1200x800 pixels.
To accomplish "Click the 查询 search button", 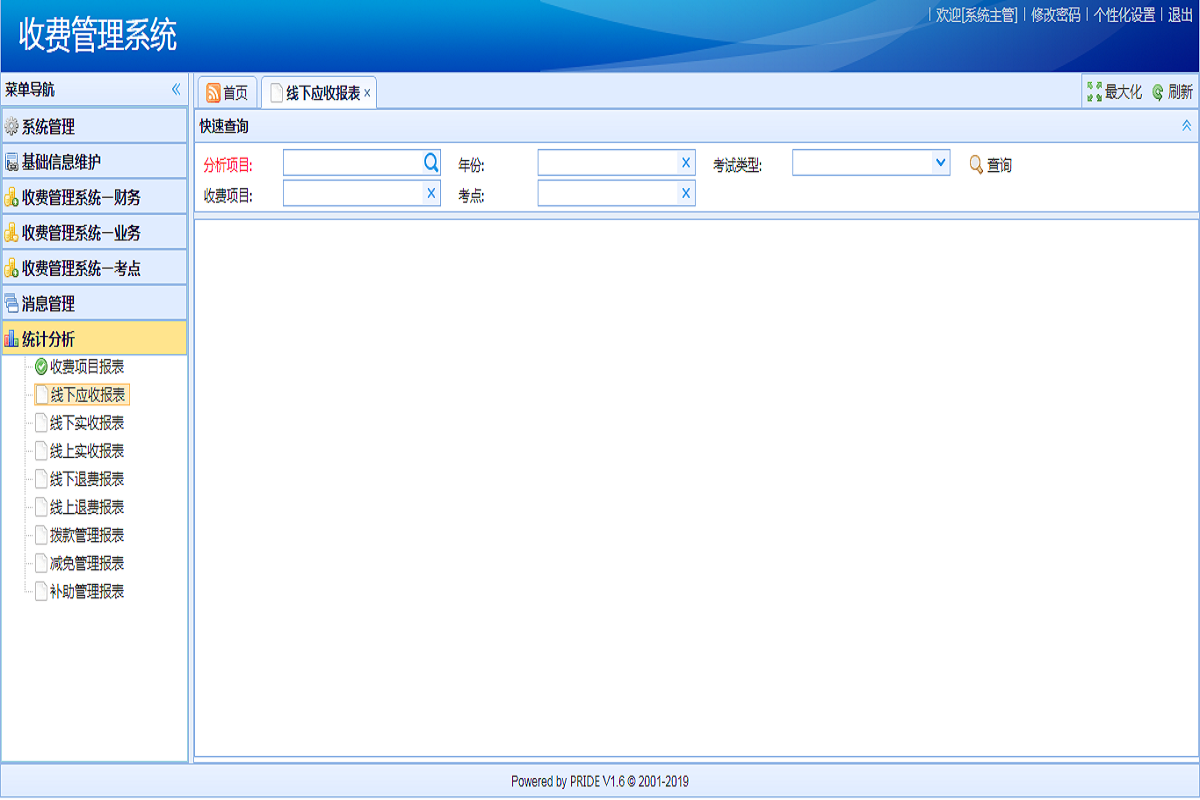I will click(x=990, y=165).
